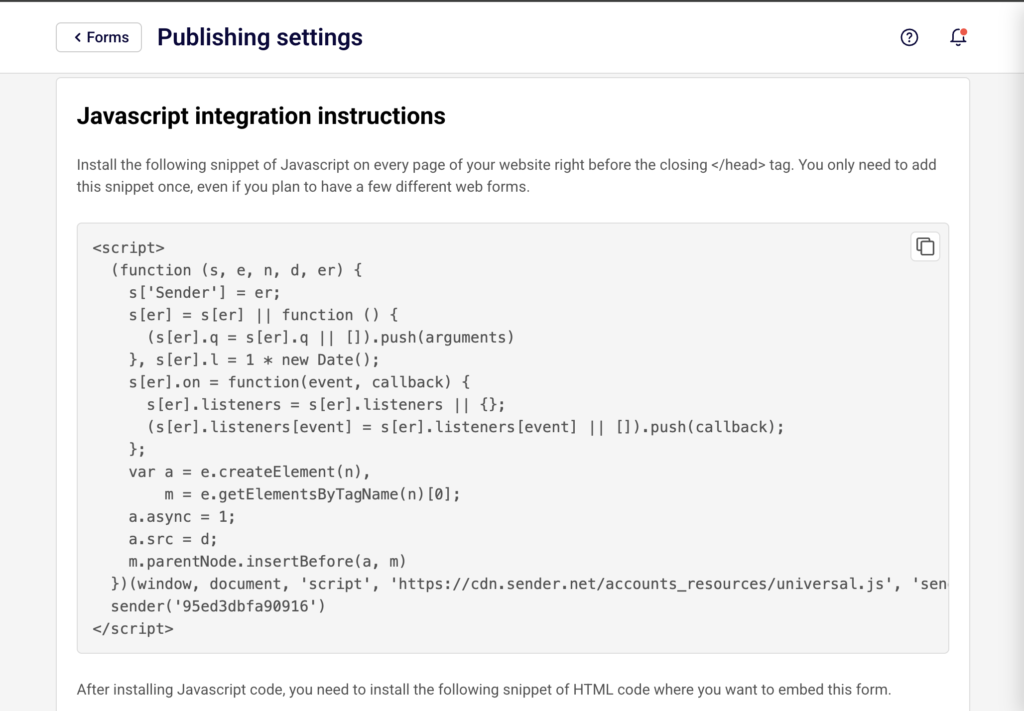
Task: Click the a.async = 1; line
Action: pos(182,517)
